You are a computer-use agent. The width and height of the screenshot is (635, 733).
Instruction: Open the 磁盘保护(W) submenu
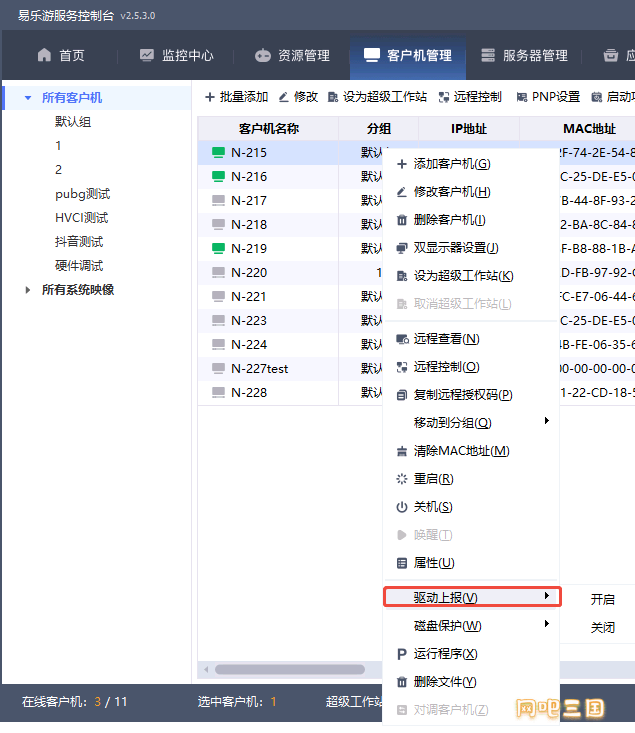pyautogui.click(x=471, y=625)
